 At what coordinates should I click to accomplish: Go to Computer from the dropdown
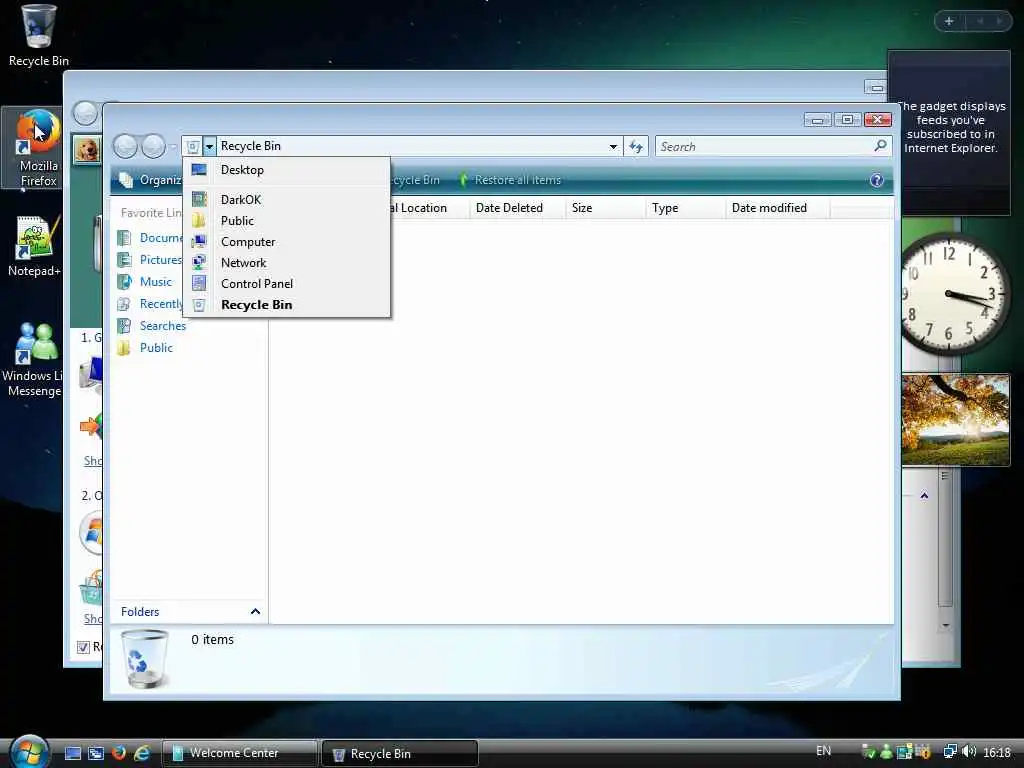(x=287, y=242)
